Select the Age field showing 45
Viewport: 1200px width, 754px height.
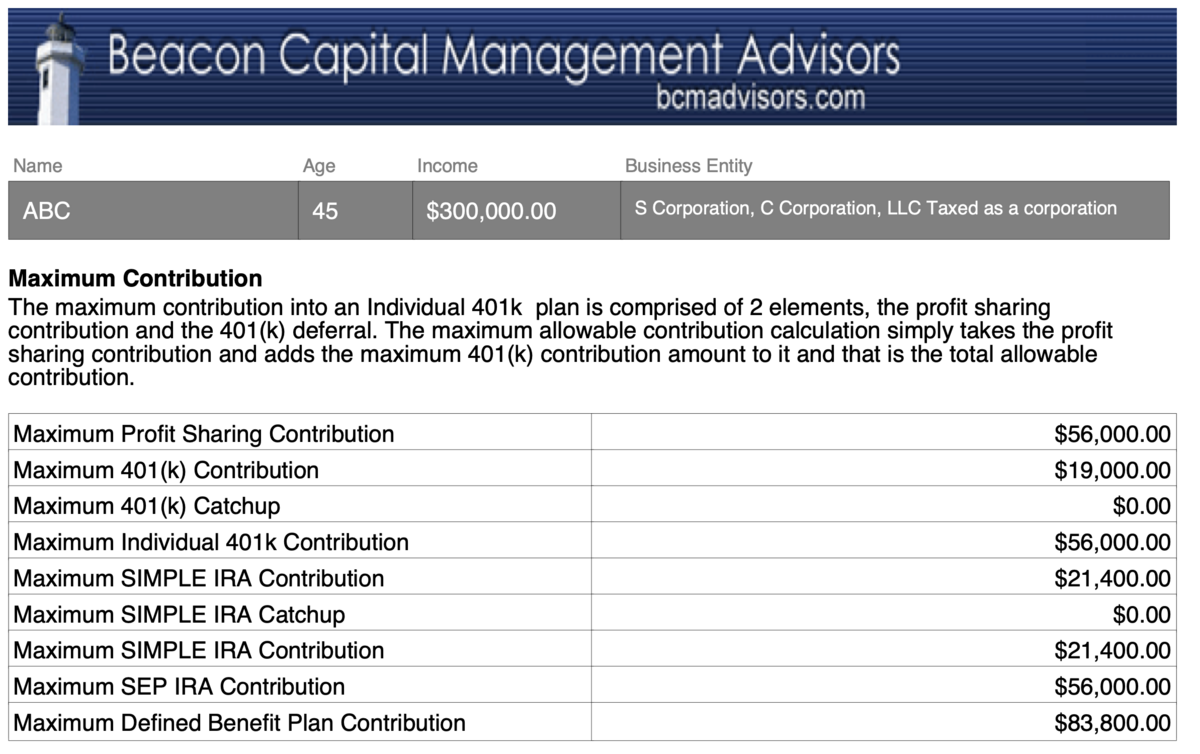[x=354, y=211]
